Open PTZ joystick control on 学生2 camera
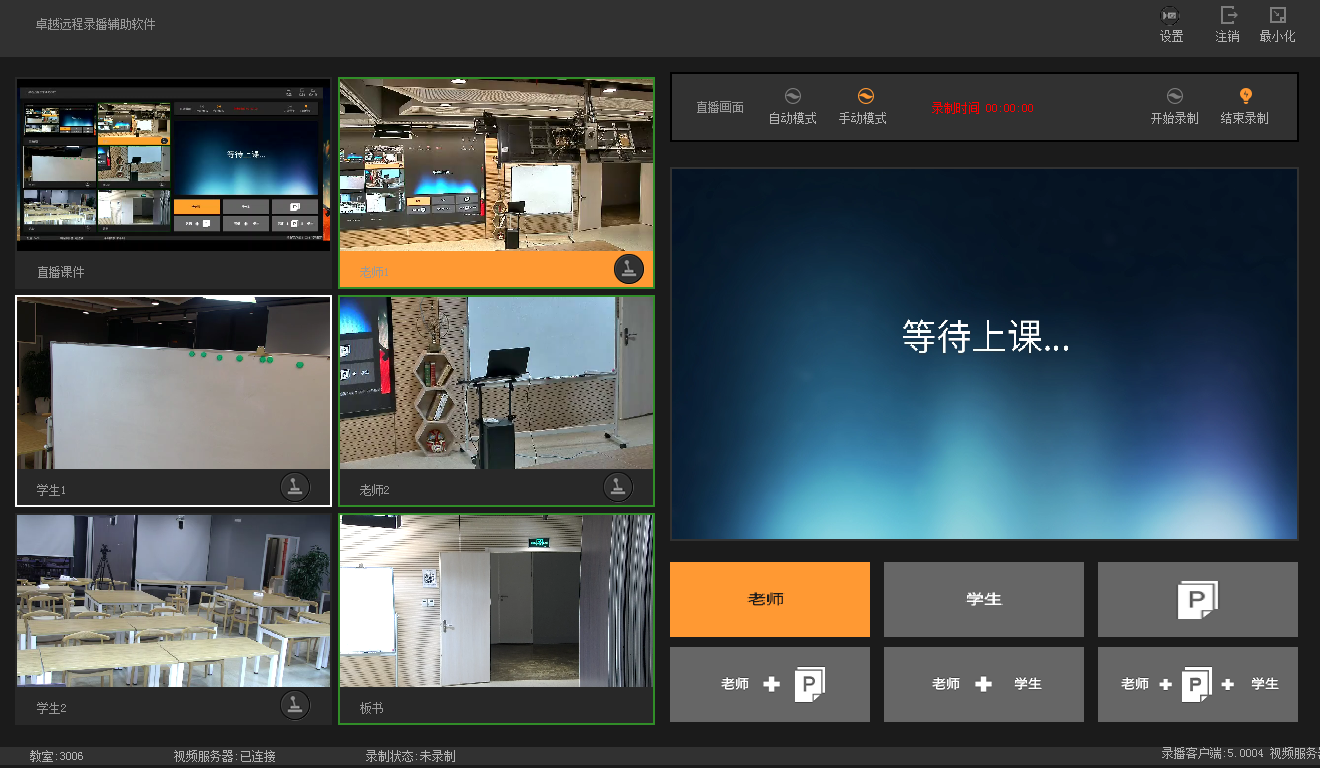1320x768 pixels. click(294, 704)
